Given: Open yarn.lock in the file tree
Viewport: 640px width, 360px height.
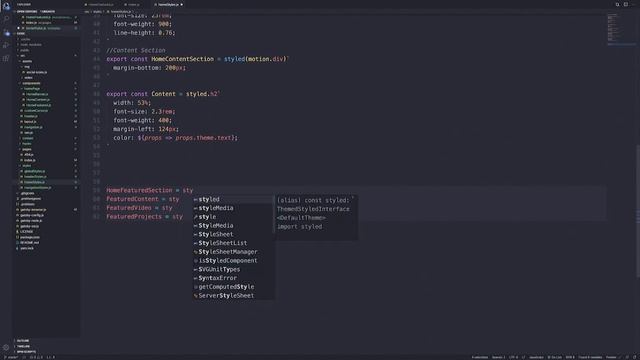Looking at the screenshot, I should [27, 248].
